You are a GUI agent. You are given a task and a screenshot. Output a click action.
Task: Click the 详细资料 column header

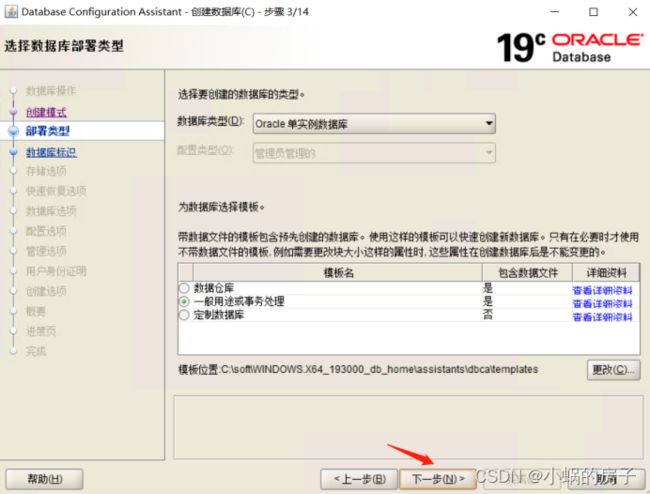coord(606,272)
